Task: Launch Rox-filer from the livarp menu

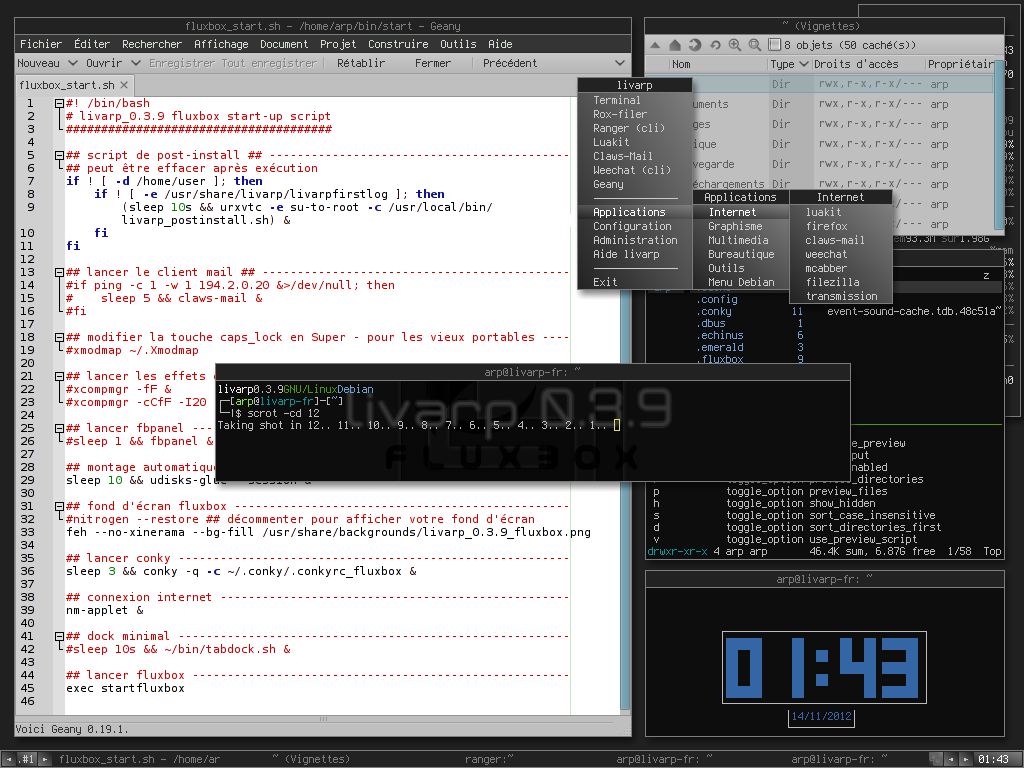Action: pyautogui.click(x=635, y=114)
